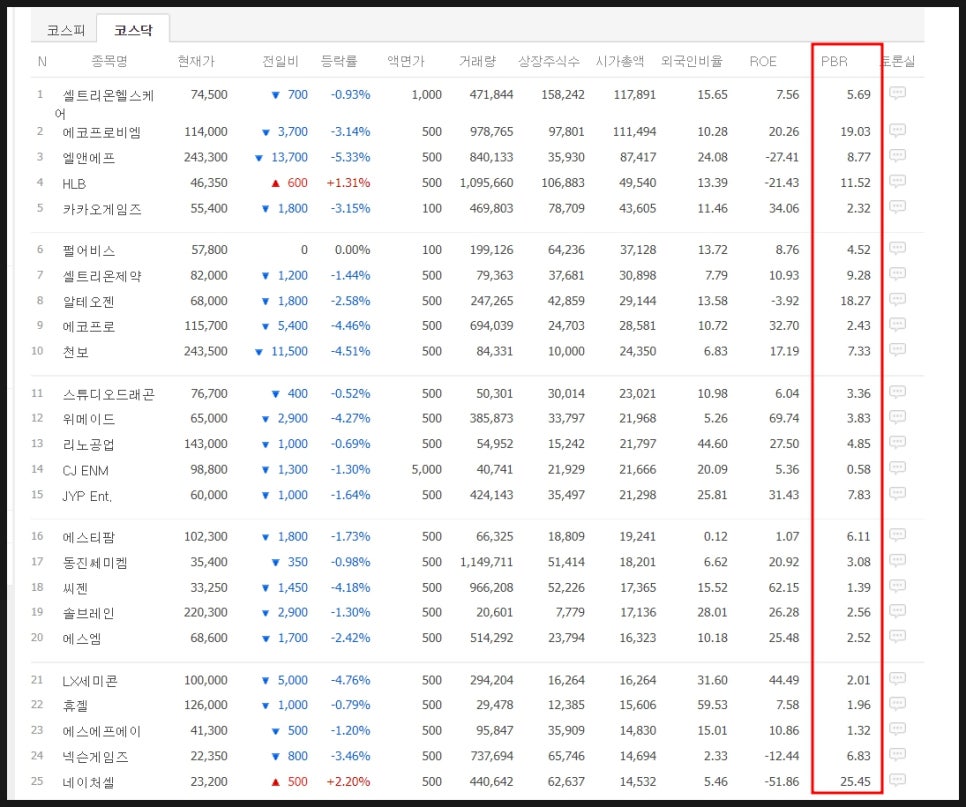The image size is (966, 807).
Task: Click the HLB stock name
Action: (x=74, y=184)
